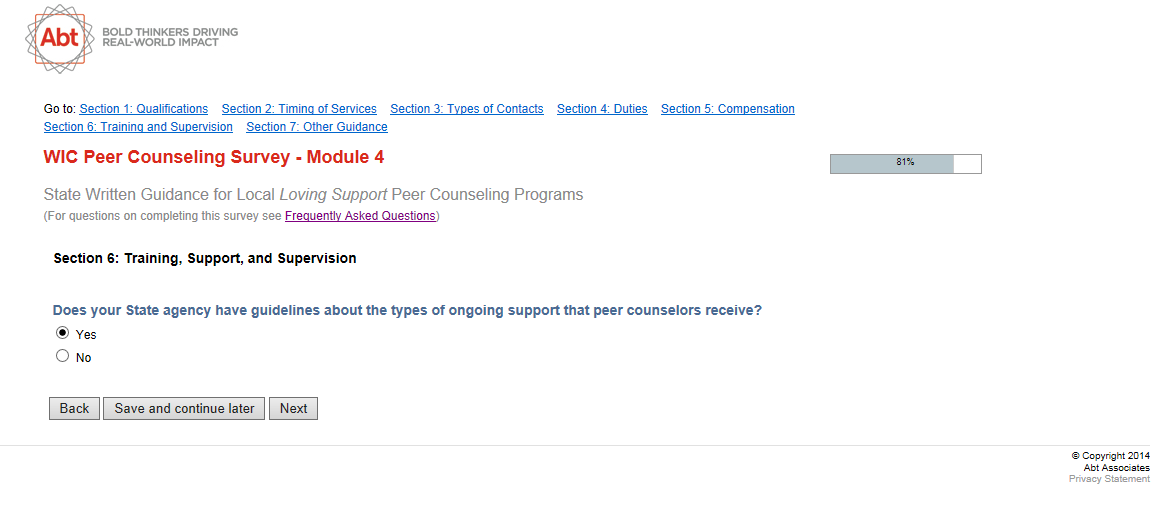Proceed with the Next button
Screen dimensions: 1159x529
(x=293, y=408)
